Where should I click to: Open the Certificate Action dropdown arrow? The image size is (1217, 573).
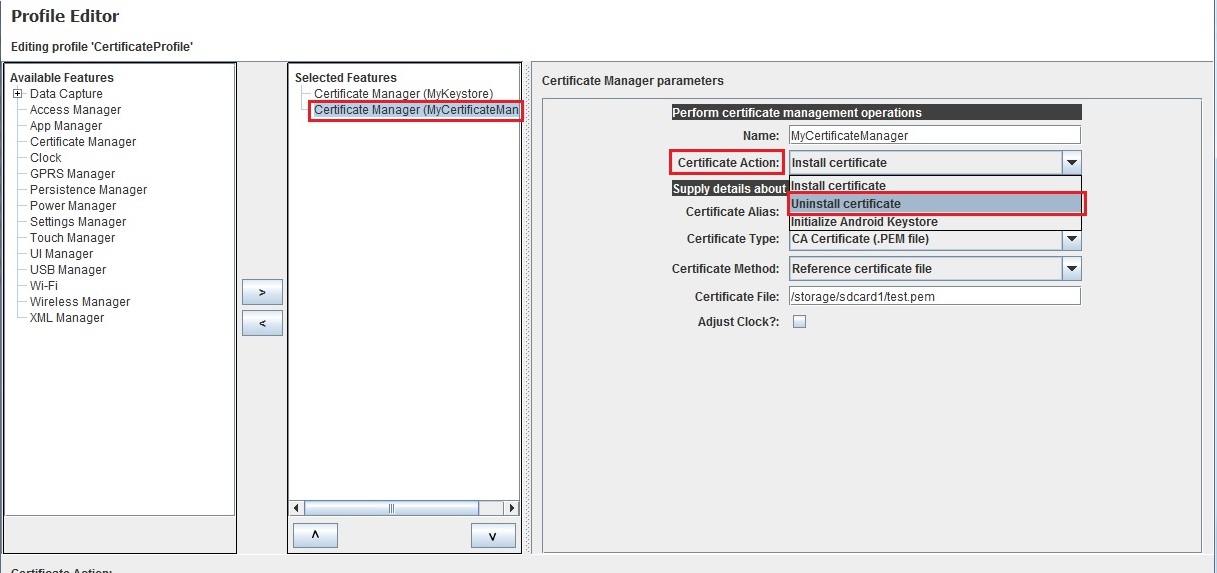coord(1071,163)
